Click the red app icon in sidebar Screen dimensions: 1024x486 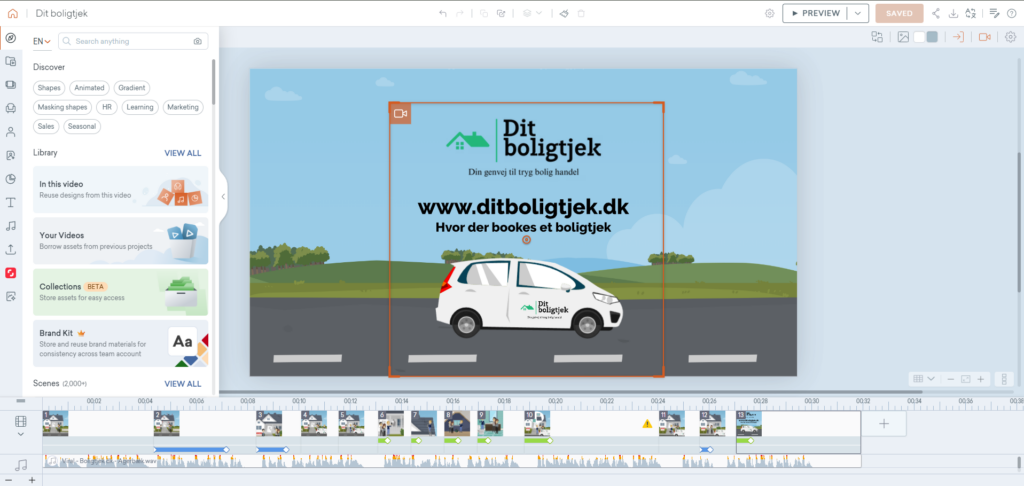coord(10,273)
